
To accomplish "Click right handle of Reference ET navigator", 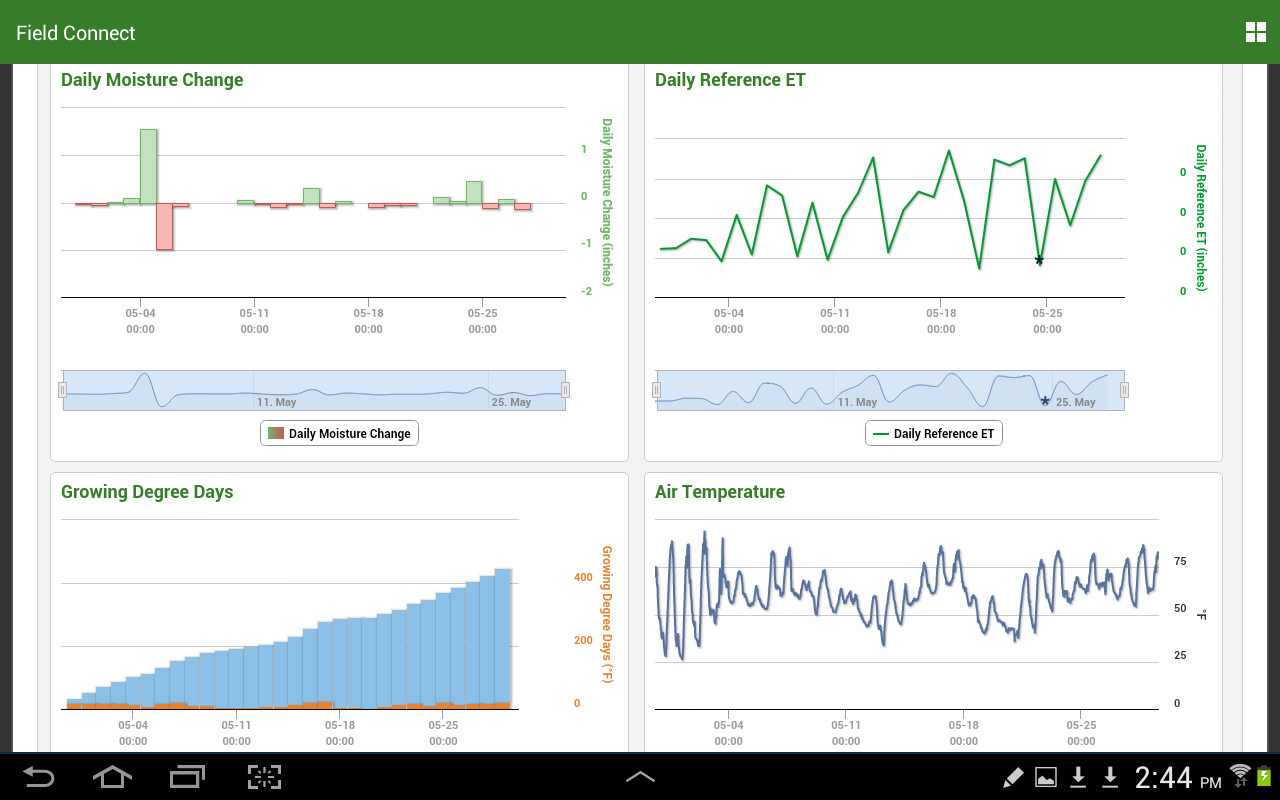I will tap(1124, 390).
